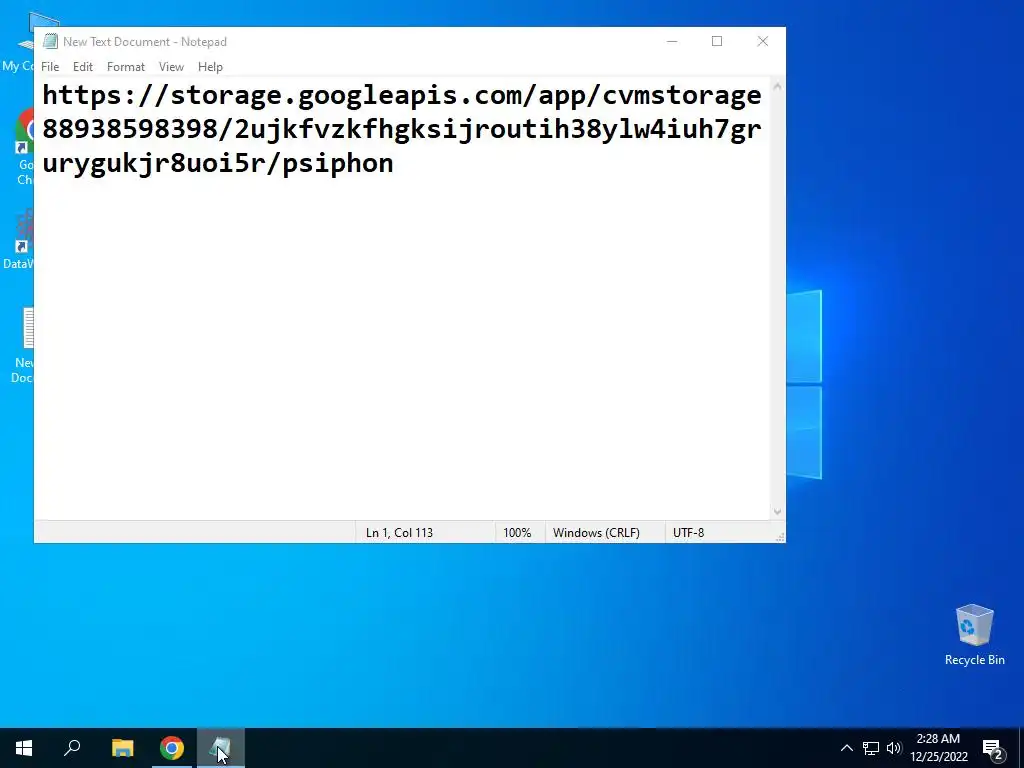The width and height of the screenshot is (1024, 768).
Task: Open the Format menu in Notepad
Action: 125,67
